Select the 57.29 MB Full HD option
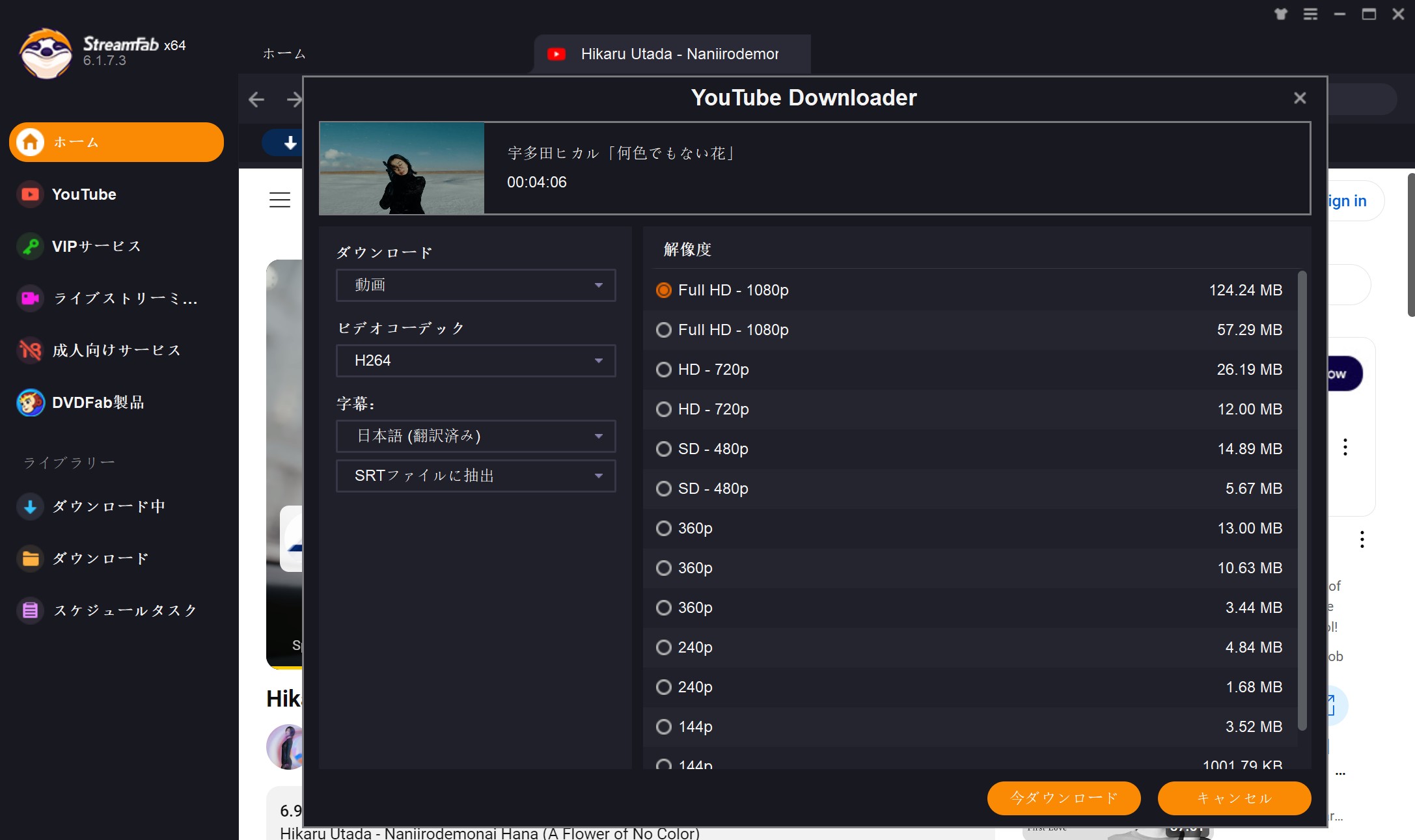This screenshot has width=1415, height=840. click(663, 330)
